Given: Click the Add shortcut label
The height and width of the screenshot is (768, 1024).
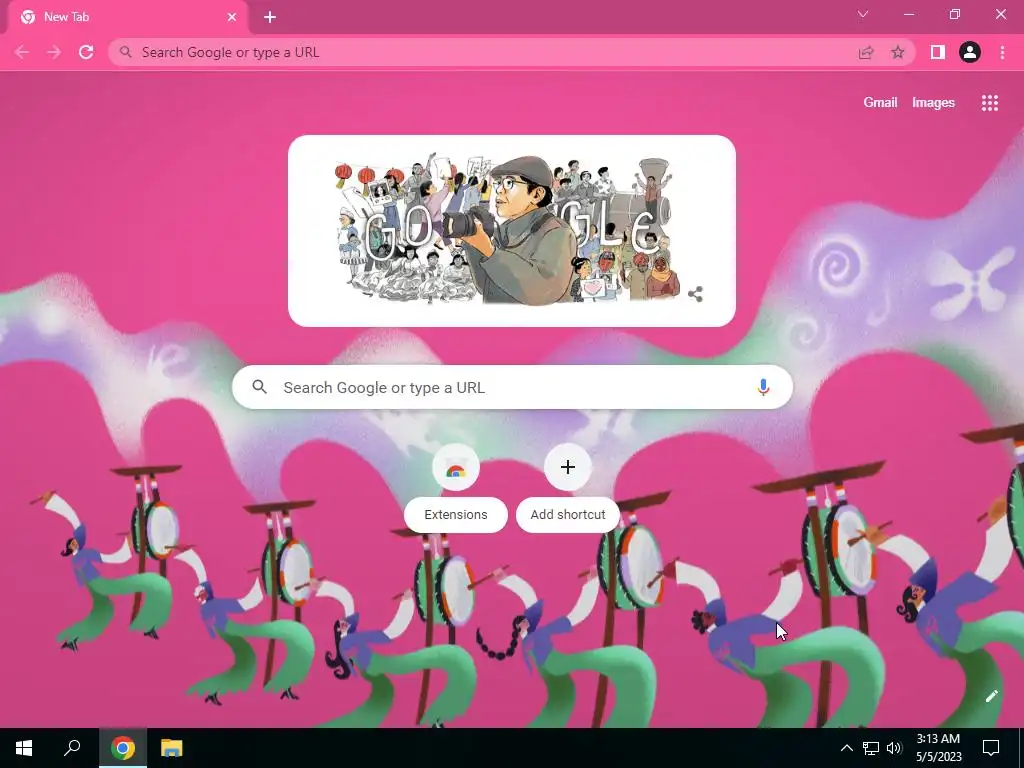Looking at the screenshot, I should 568,515.
